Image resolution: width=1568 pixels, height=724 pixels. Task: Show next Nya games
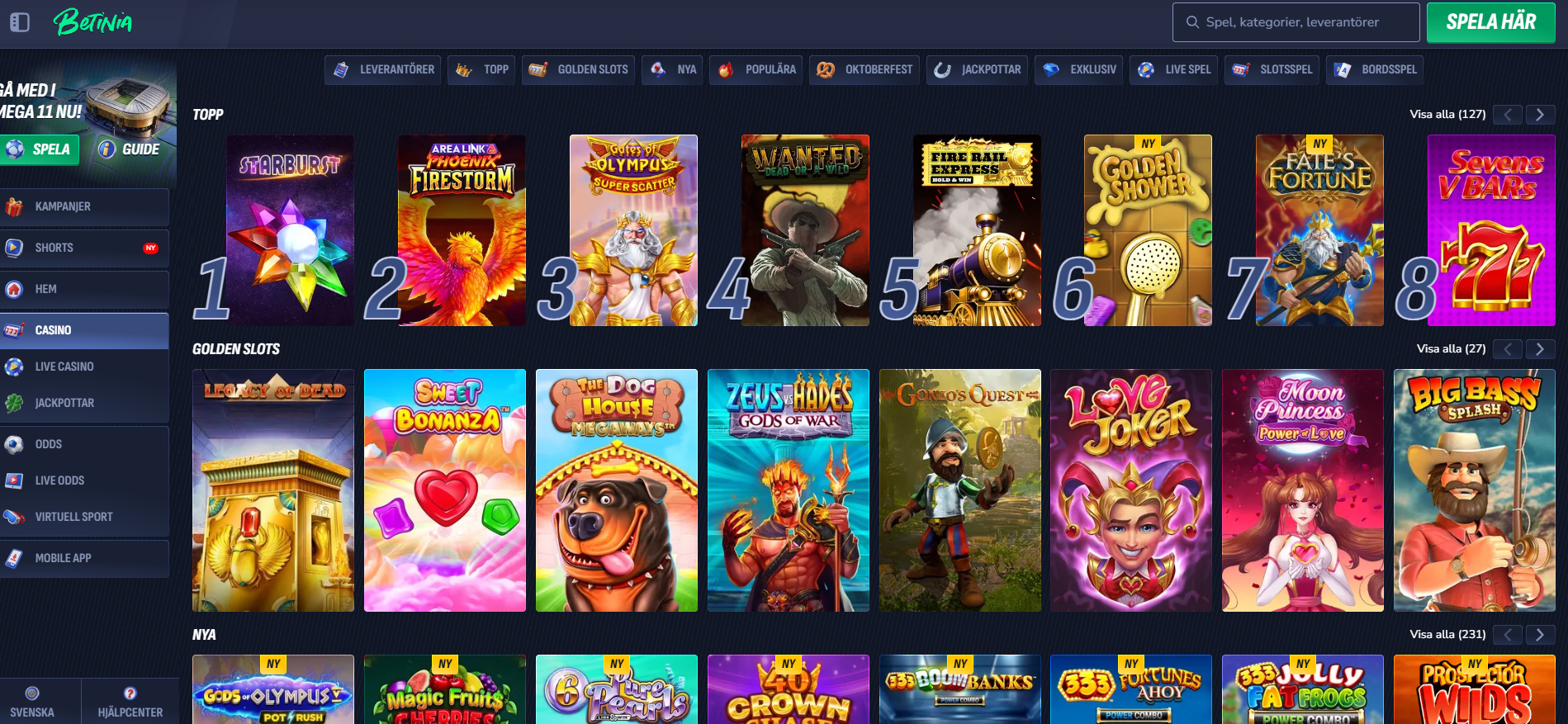pyautogui.click(x=1540, y=635)
